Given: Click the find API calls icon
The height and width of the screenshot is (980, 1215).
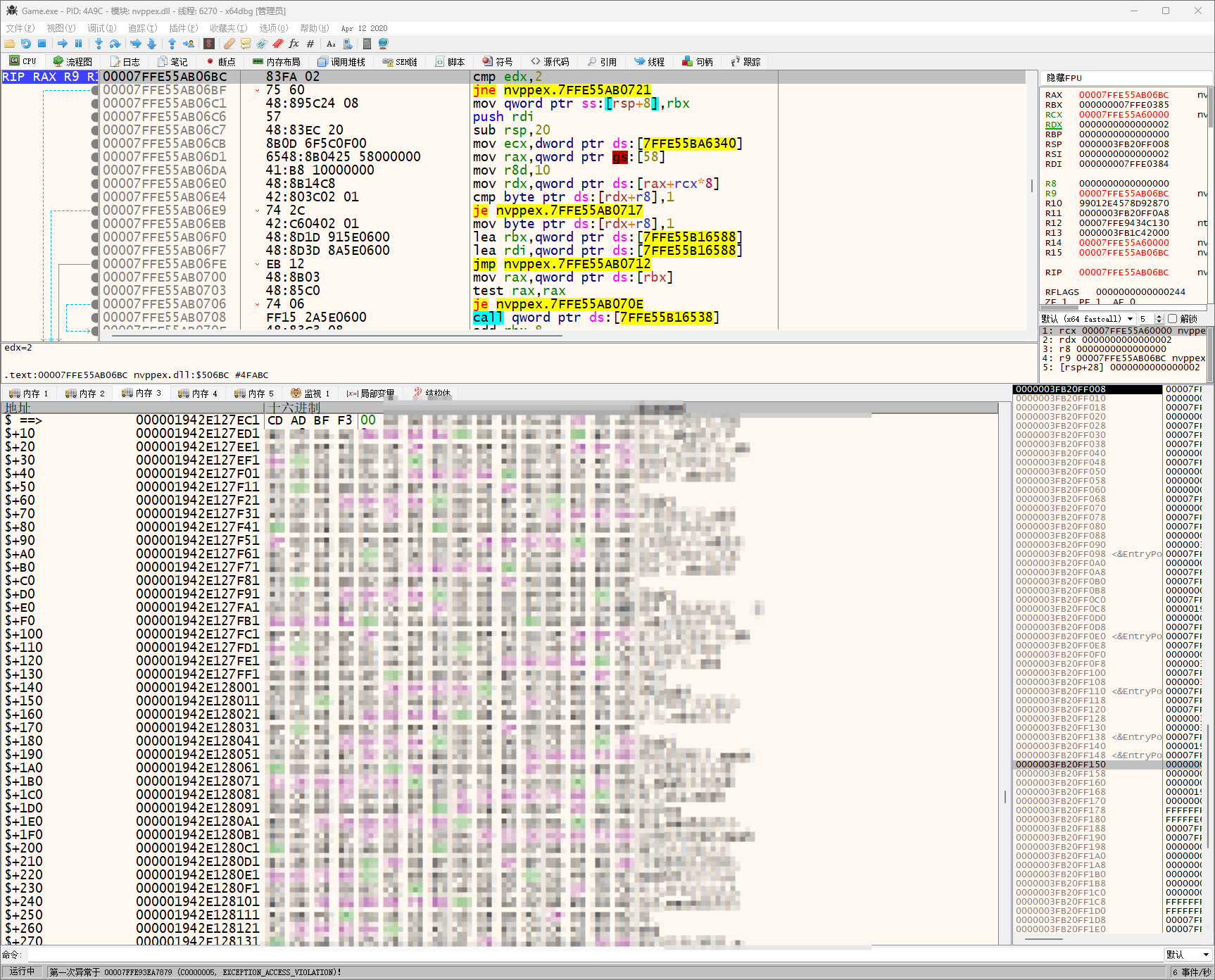Looking at the screenshot, I should [x=347, y=44].
